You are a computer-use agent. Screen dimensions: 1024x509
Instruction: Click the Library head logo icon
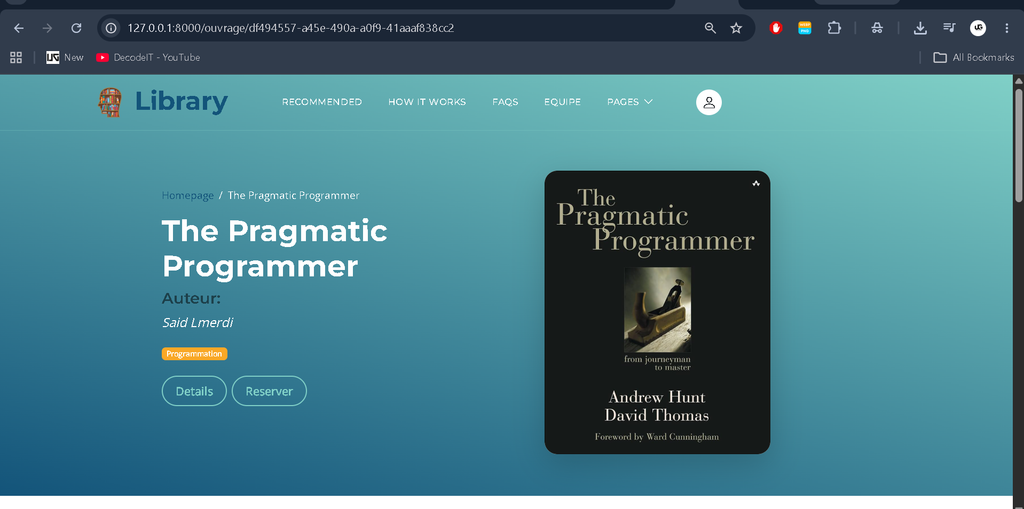point(110,102)
